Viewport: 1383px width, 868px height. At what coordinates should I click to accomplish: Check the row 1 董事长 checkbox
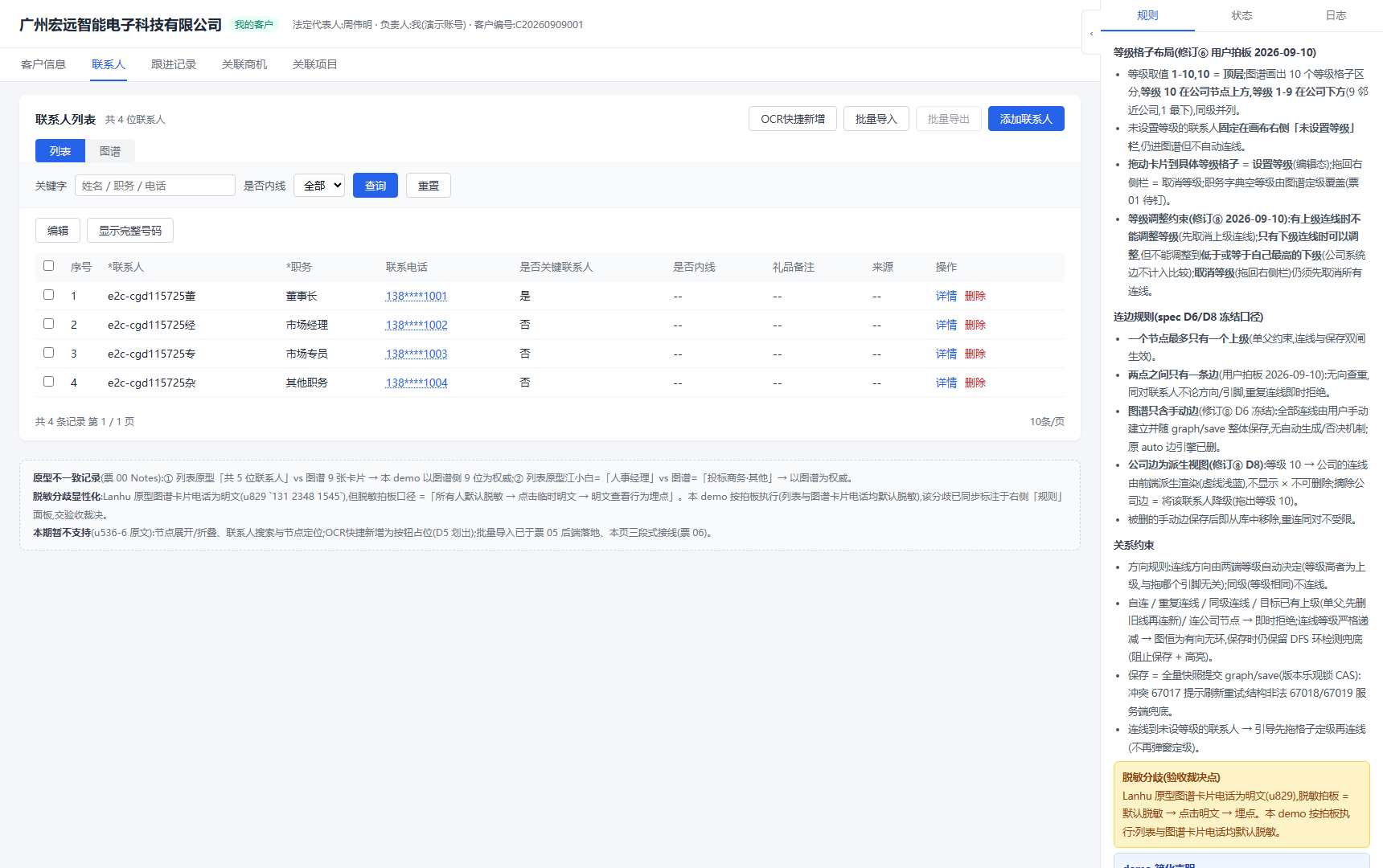tap(48, 295)
